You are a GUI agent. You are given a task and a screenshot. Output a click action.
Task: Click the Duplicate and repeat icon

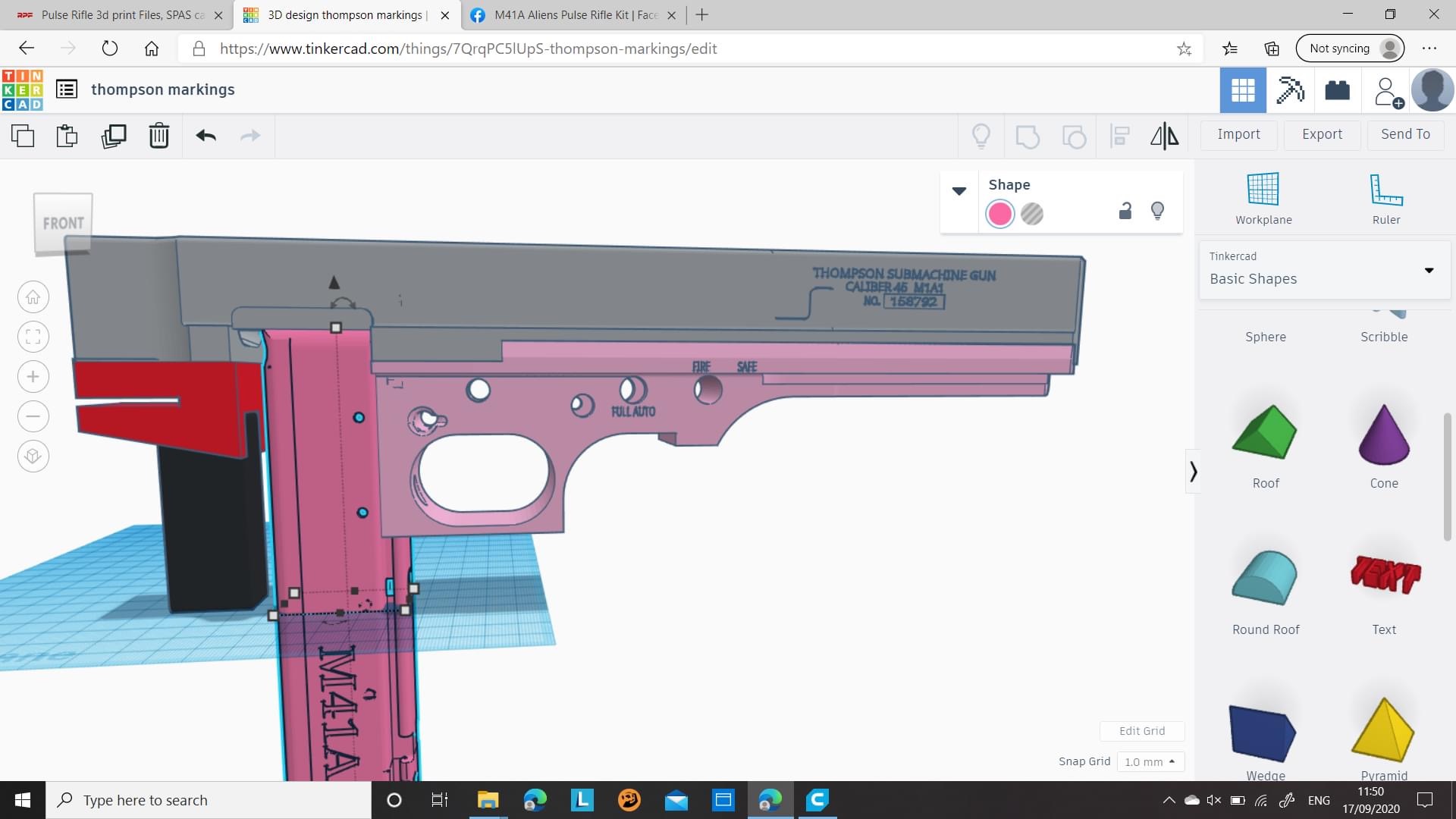114,136
